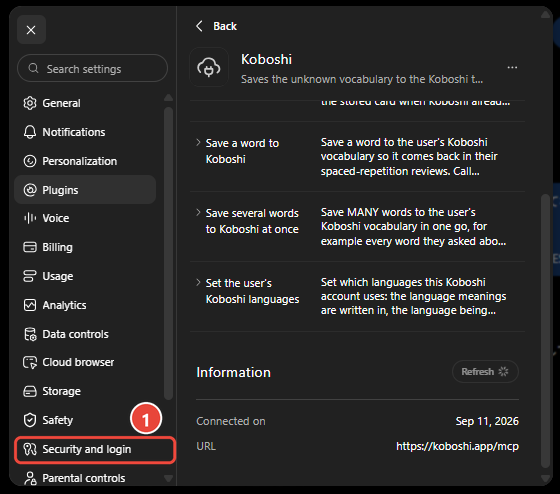Expand Save several words to Koboshi
Viewport: 560px width, 494px height.
pos(199,213)
